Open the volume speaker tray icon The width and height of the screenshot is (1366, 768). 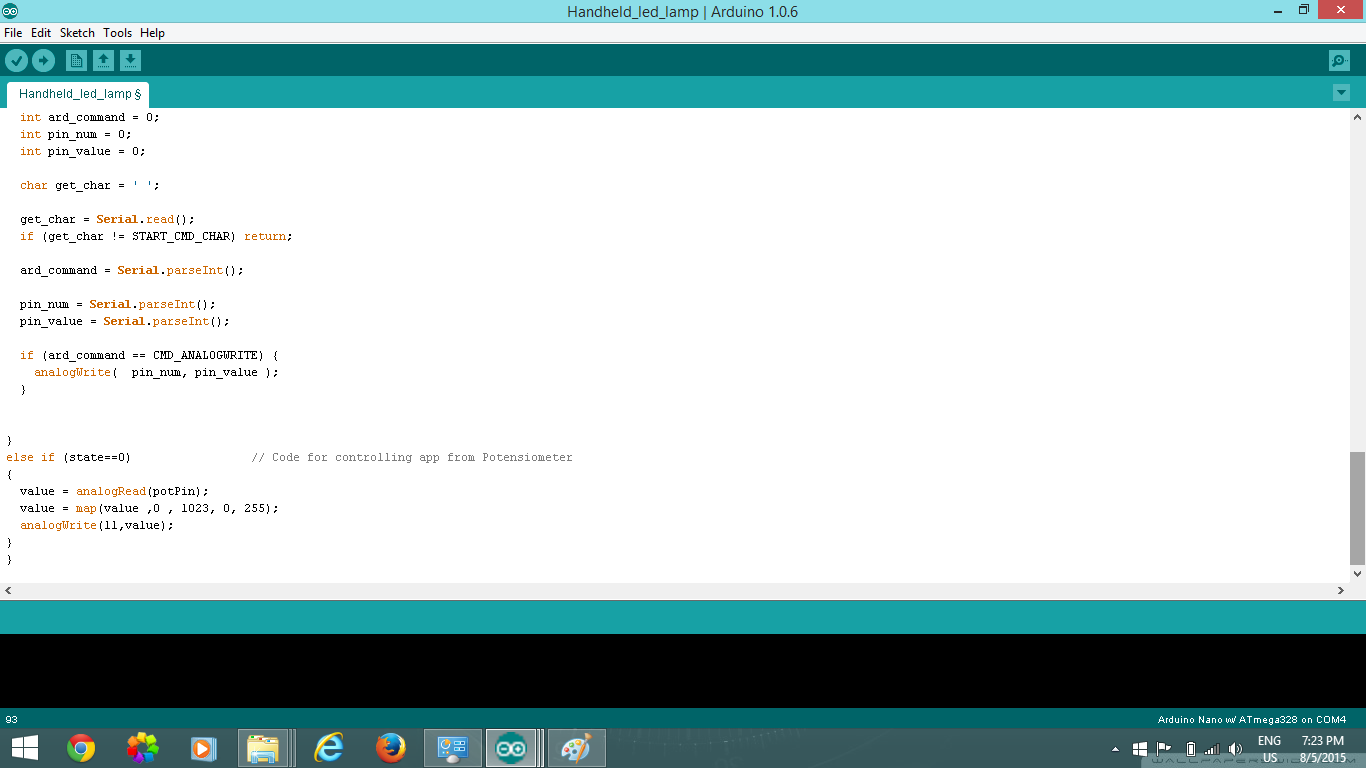[x=1235, y=749]
